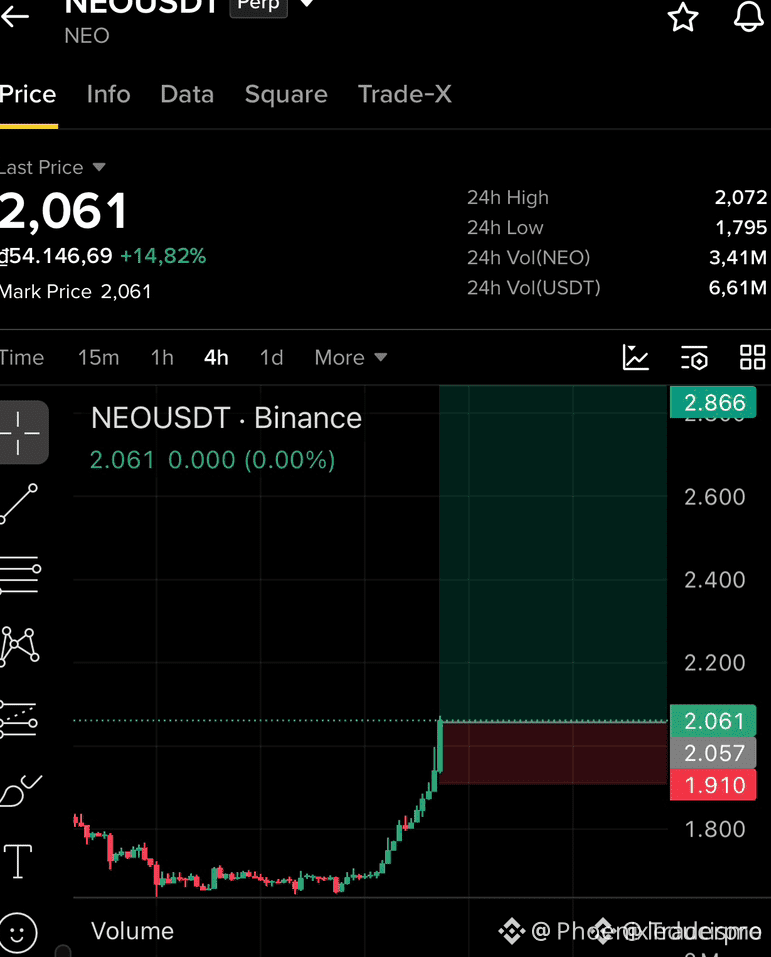Click the +14,82% change text
Viewport: 771px width, 957px height.
pyautogui.click(x=163, y=256)
